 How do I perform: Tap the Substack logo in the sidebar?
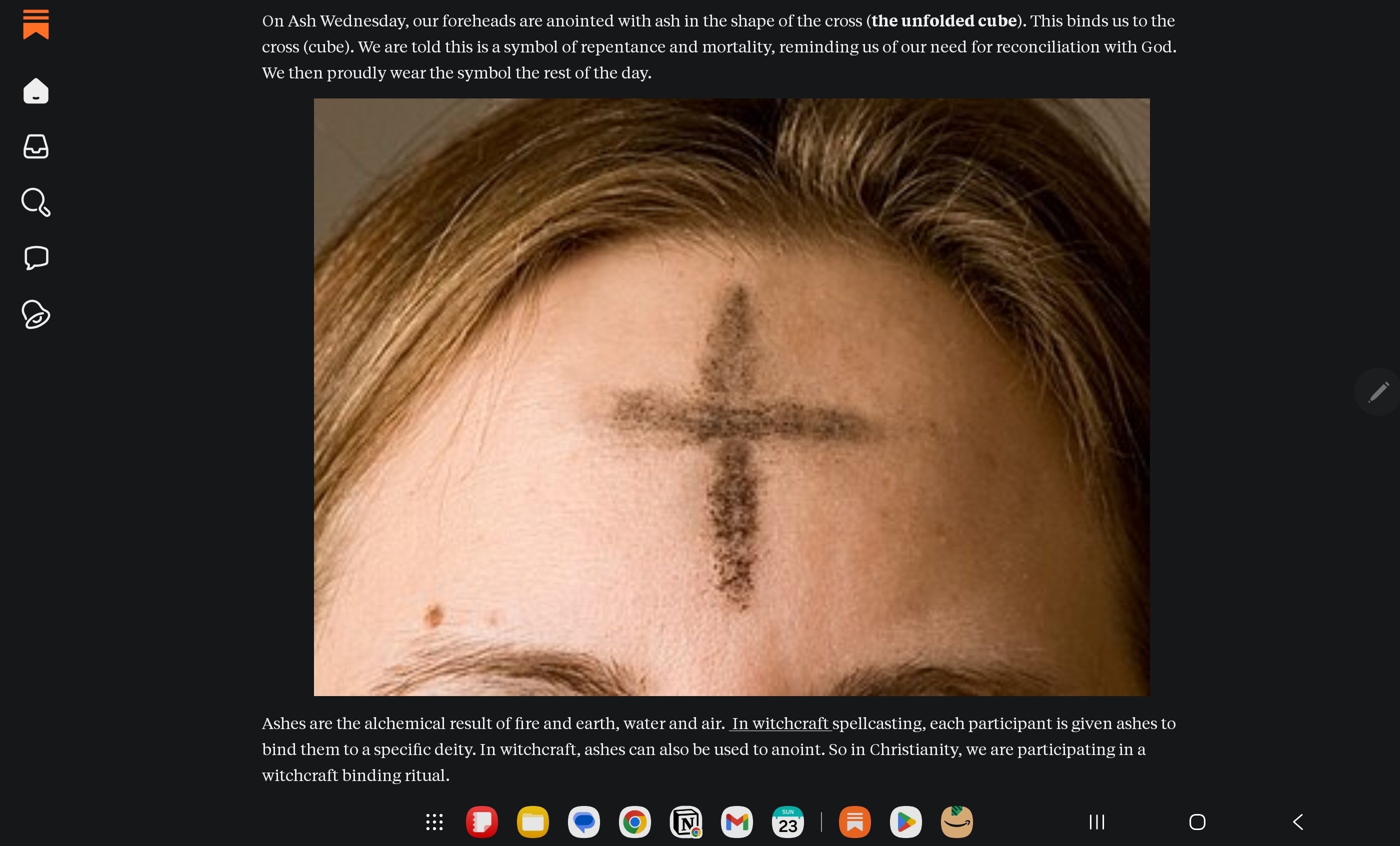pos(36,24)
